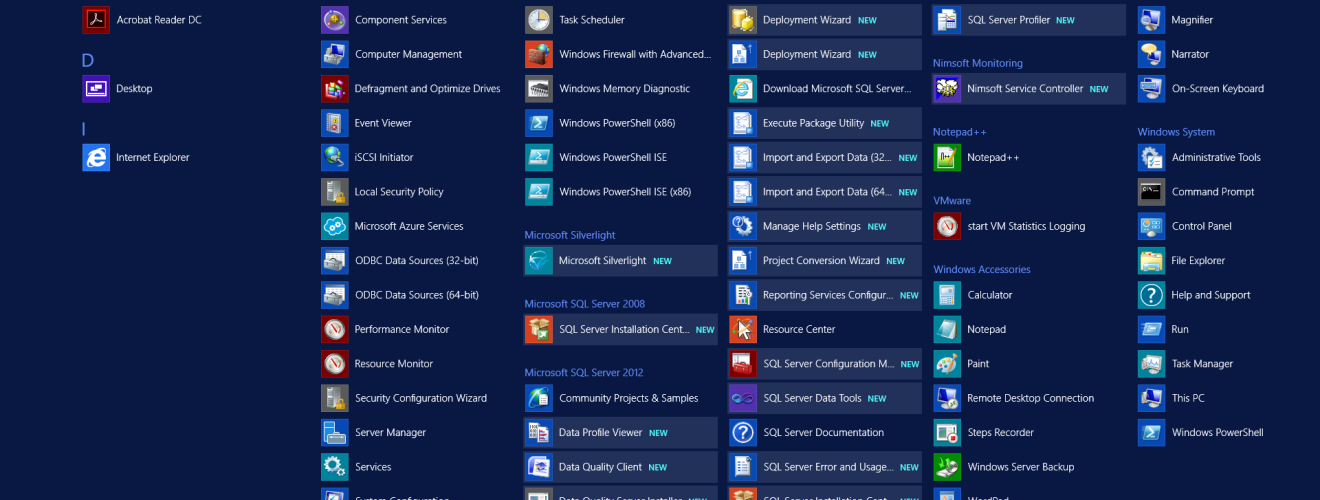
Task: Open Help and Support icon
Action: click(1152, 295)
